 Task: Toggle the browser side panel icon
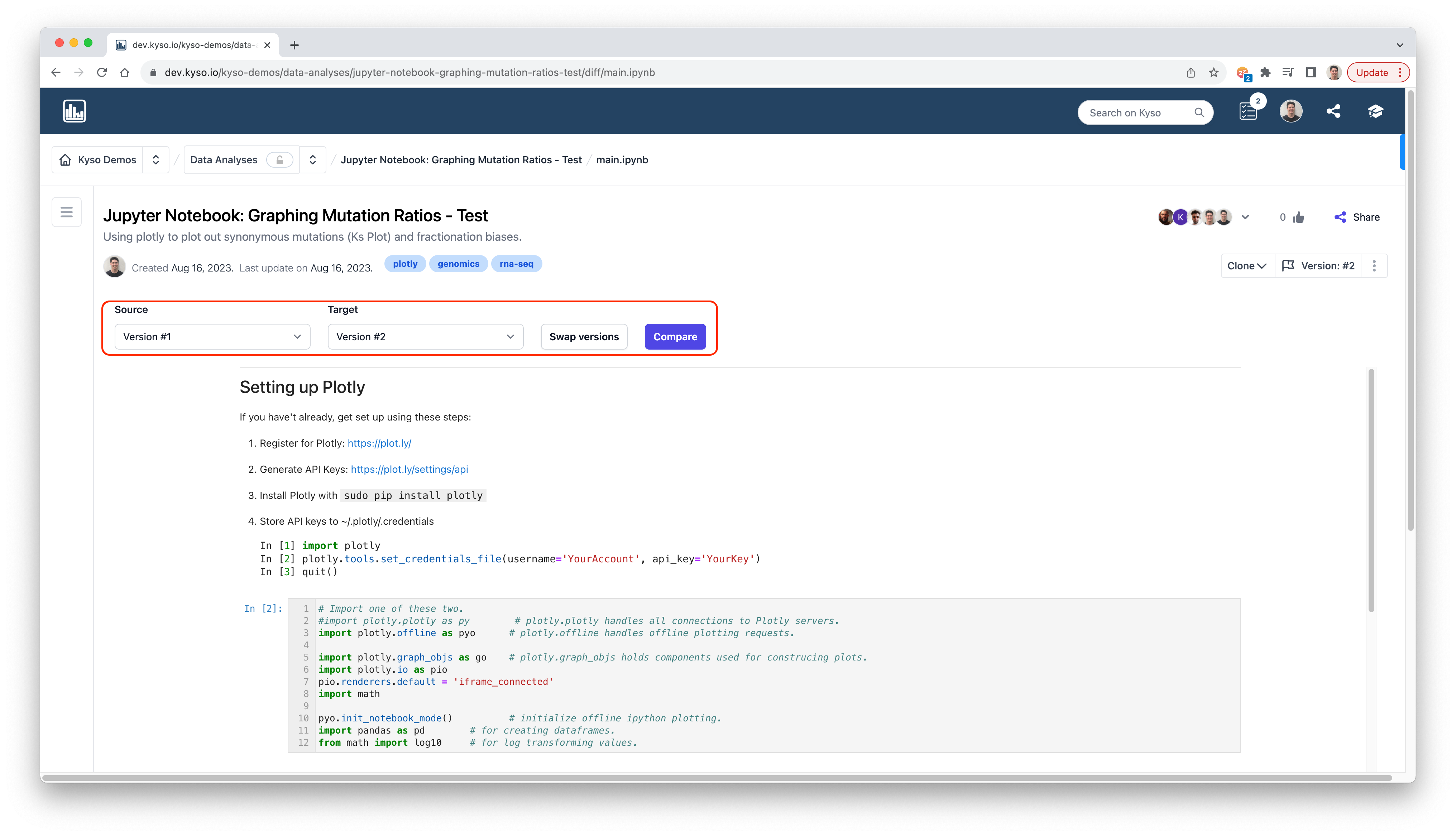(1311, 72)
